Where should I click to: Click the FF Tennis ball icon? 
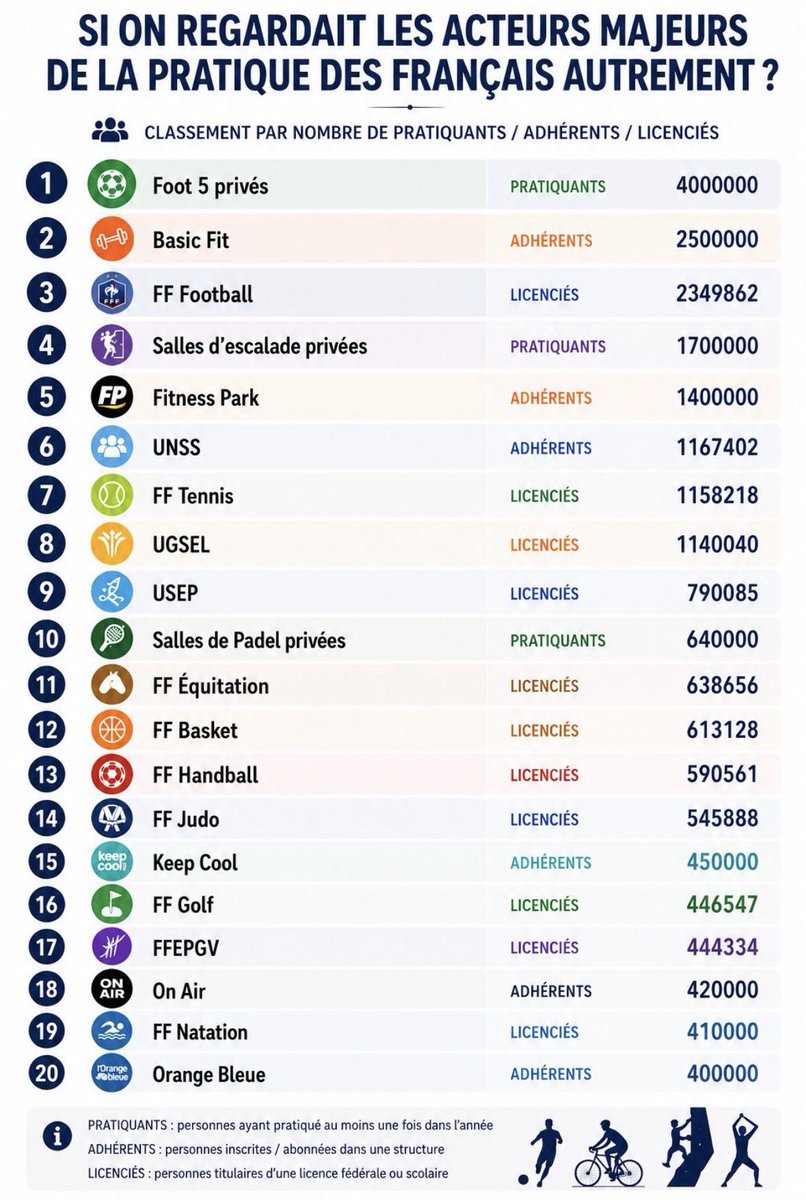[110, 495]
